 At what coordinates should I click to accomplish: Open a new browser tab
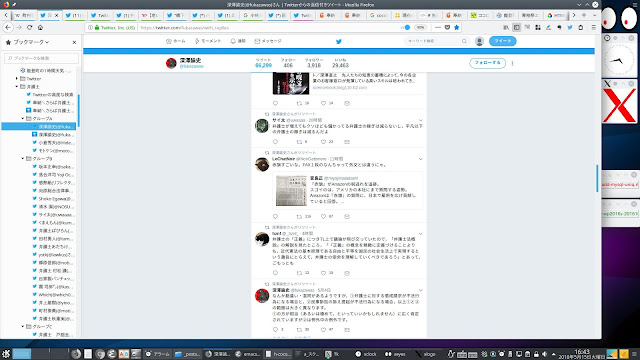click(x=584, y=15)
